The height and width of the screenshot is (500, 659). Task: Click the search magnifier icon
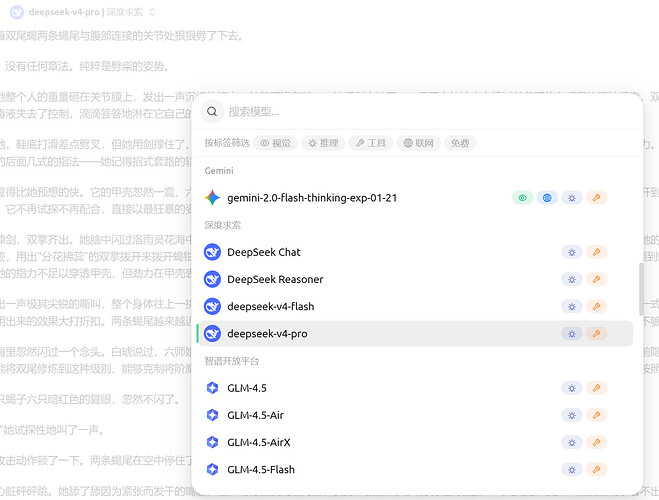coord(212,111)
